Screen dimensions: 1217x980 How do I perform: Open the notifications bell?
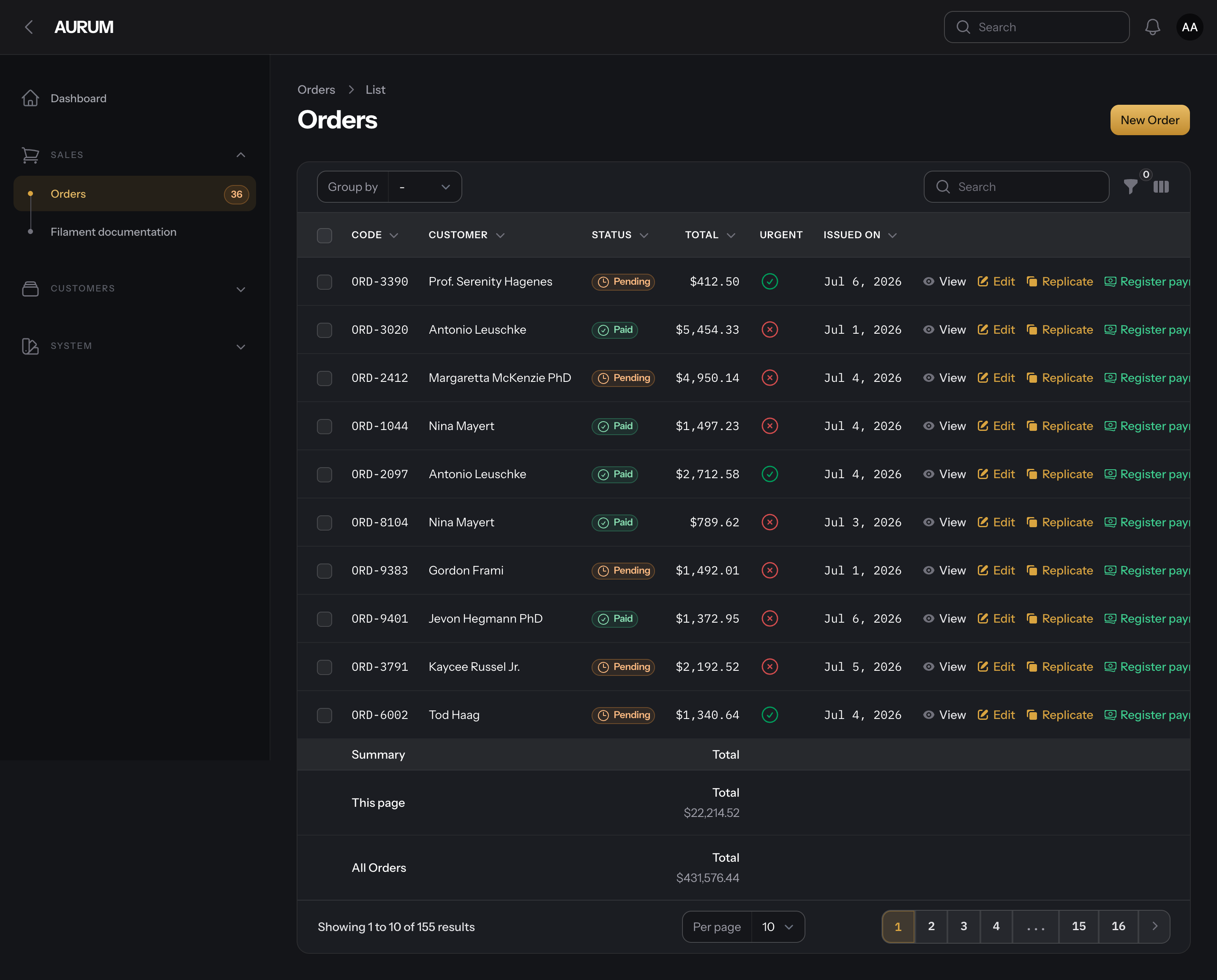click(x=1152, y=27)
